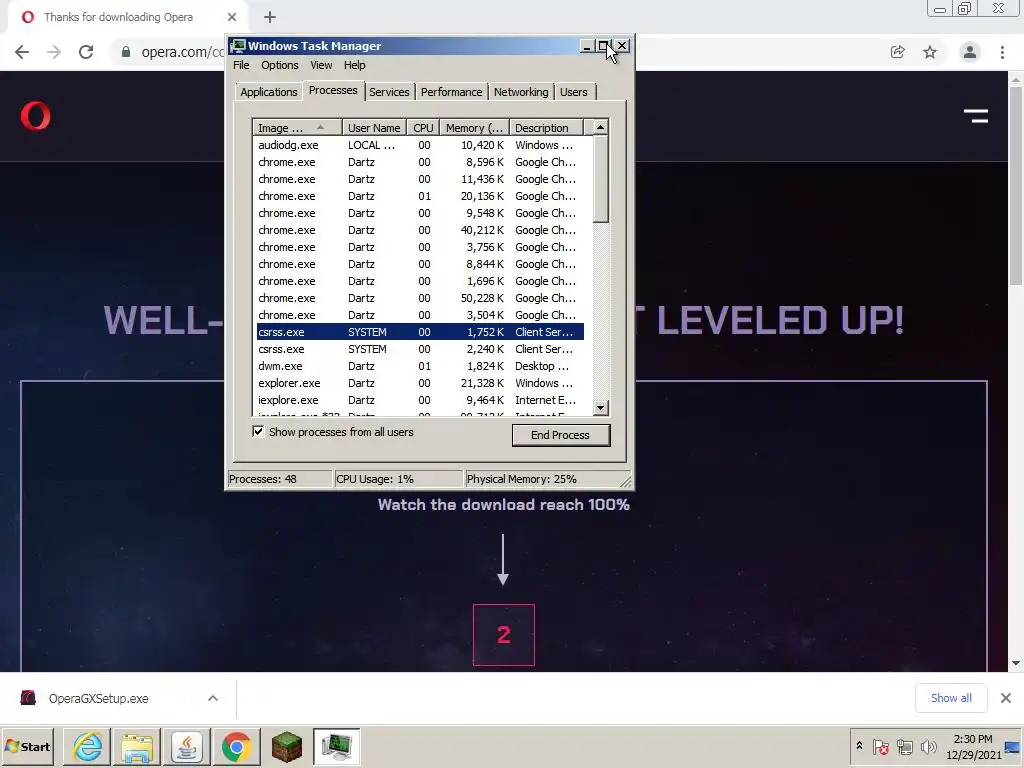Click the Task Manager title bar icon

pyautogui.click(x=238, y=46)
